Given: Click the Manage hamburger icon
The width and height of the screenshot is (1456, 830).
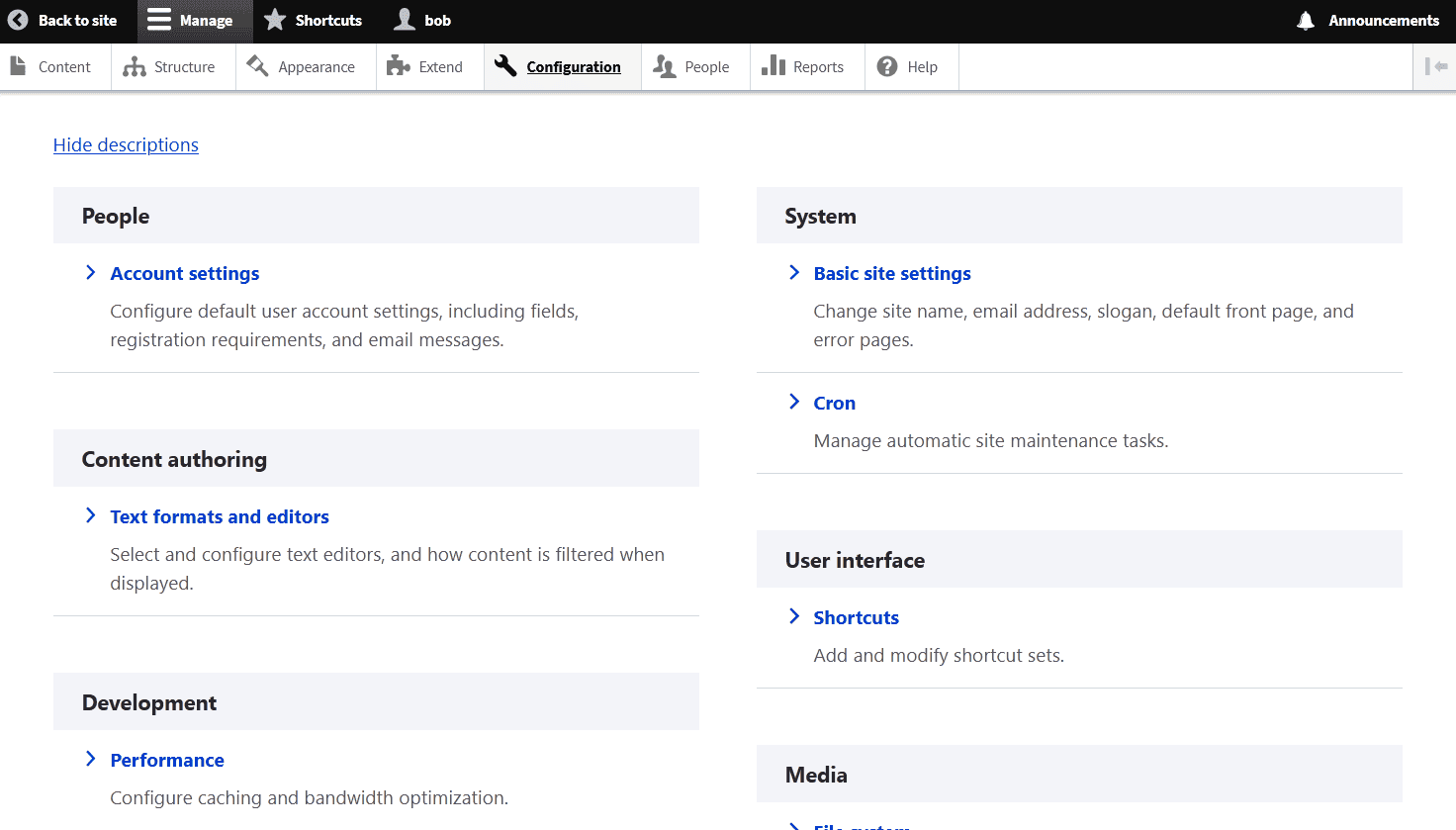Looking at the screenshot, I should [159, 20].
